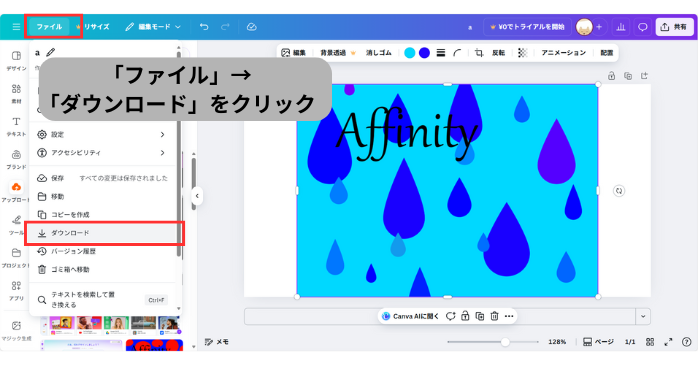
Task: Click the 編集 image edit button
Action: point(293,53)
